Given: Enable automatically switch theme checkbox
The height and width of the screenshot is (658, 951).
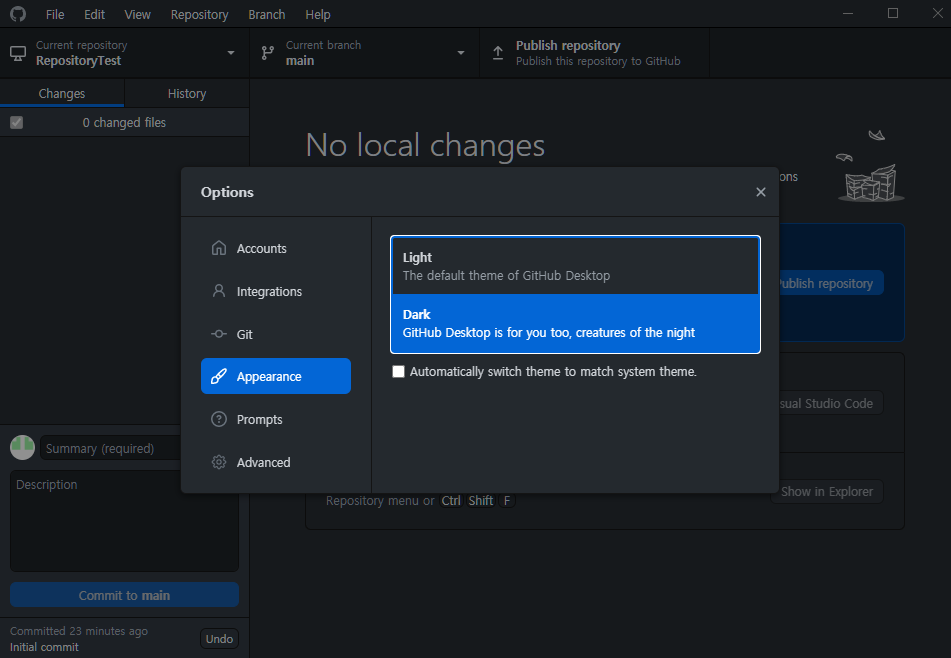Looking at the screenshot, I should click(x=398, y=371).
